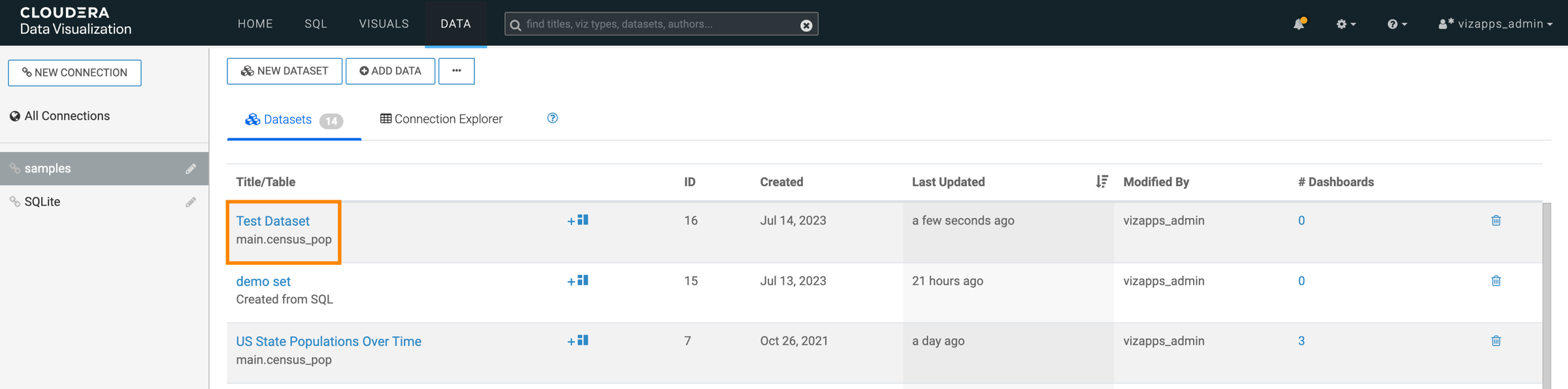Click new dashboard icon for demo set
The width and height of the screenshot is (1568, 389).
578,281
